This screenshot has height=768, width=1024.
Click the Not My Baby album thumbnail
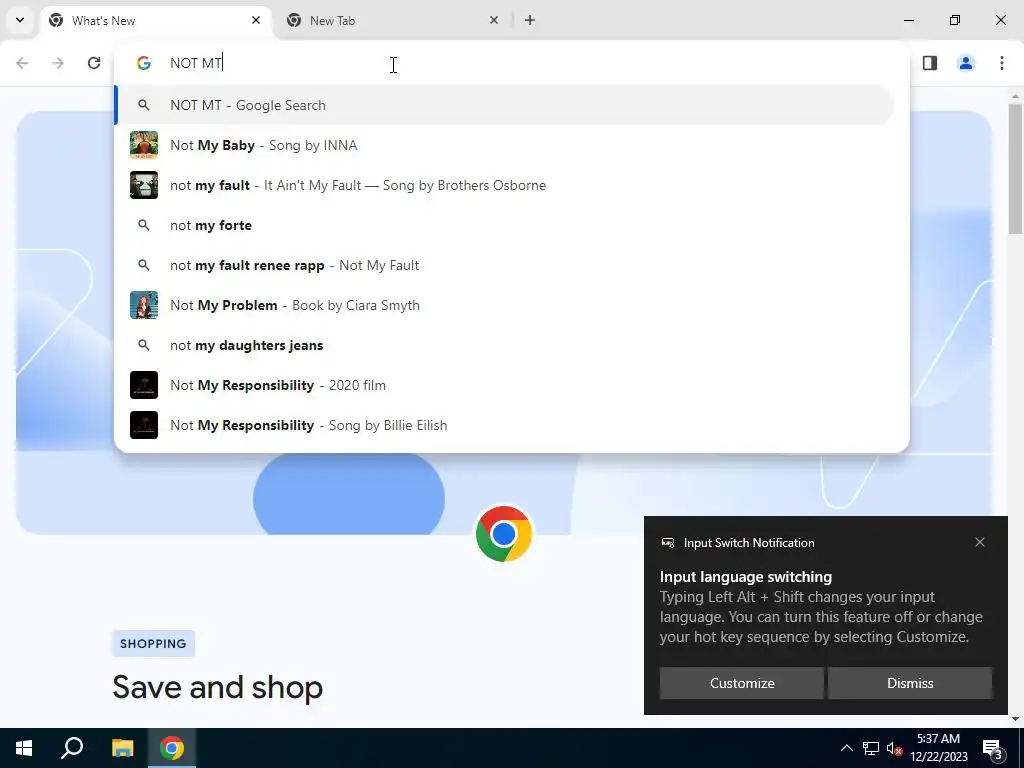[x=144, y=145]
